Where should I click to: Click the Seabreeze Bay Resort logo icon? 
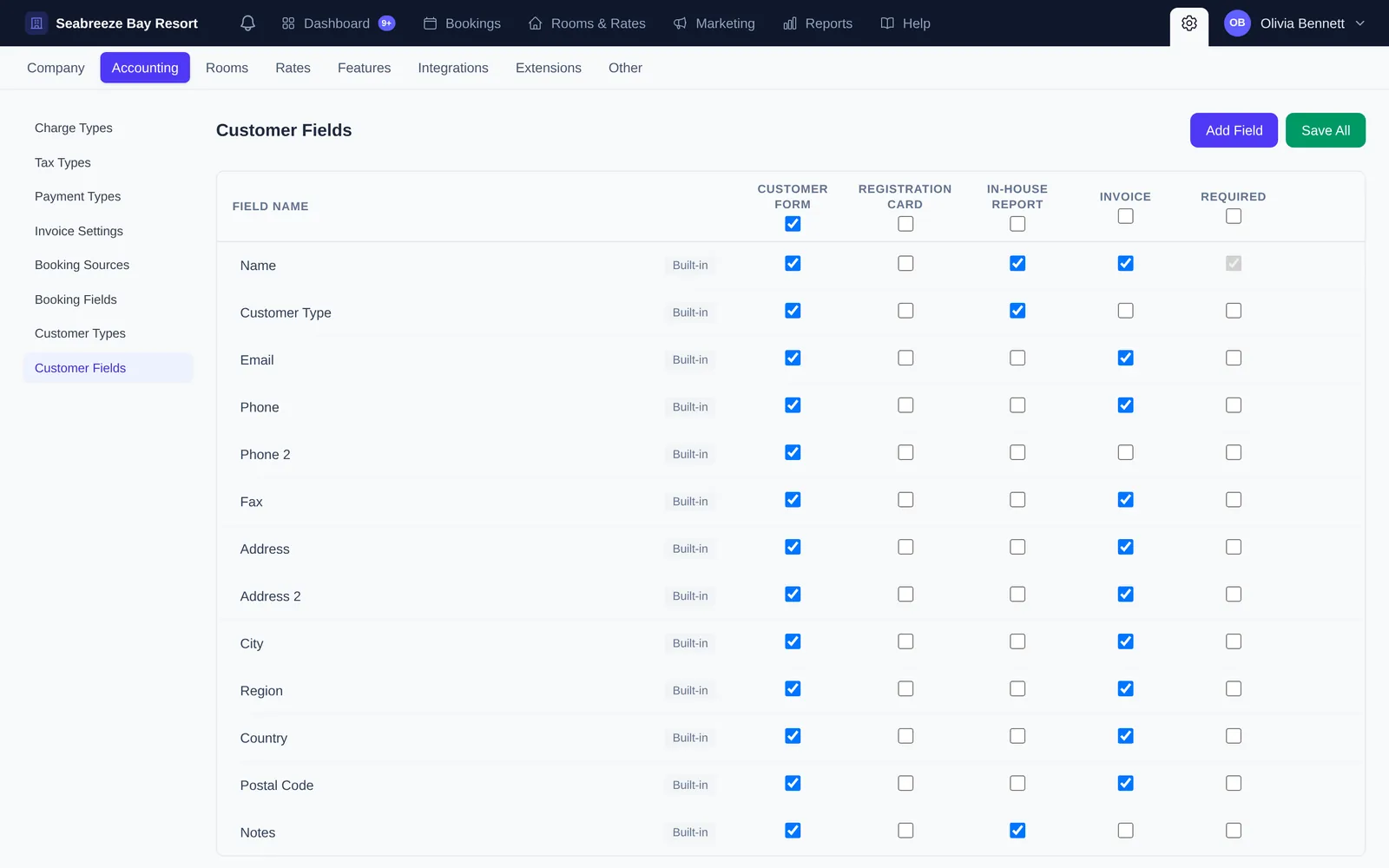point(36,23)
